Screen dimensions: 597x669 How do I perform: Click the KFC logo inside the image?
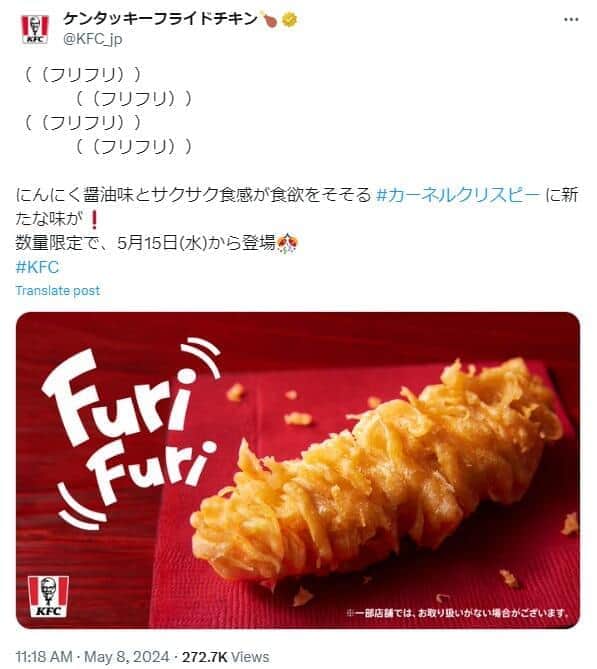pyautogui.click(x=48, y=596)
